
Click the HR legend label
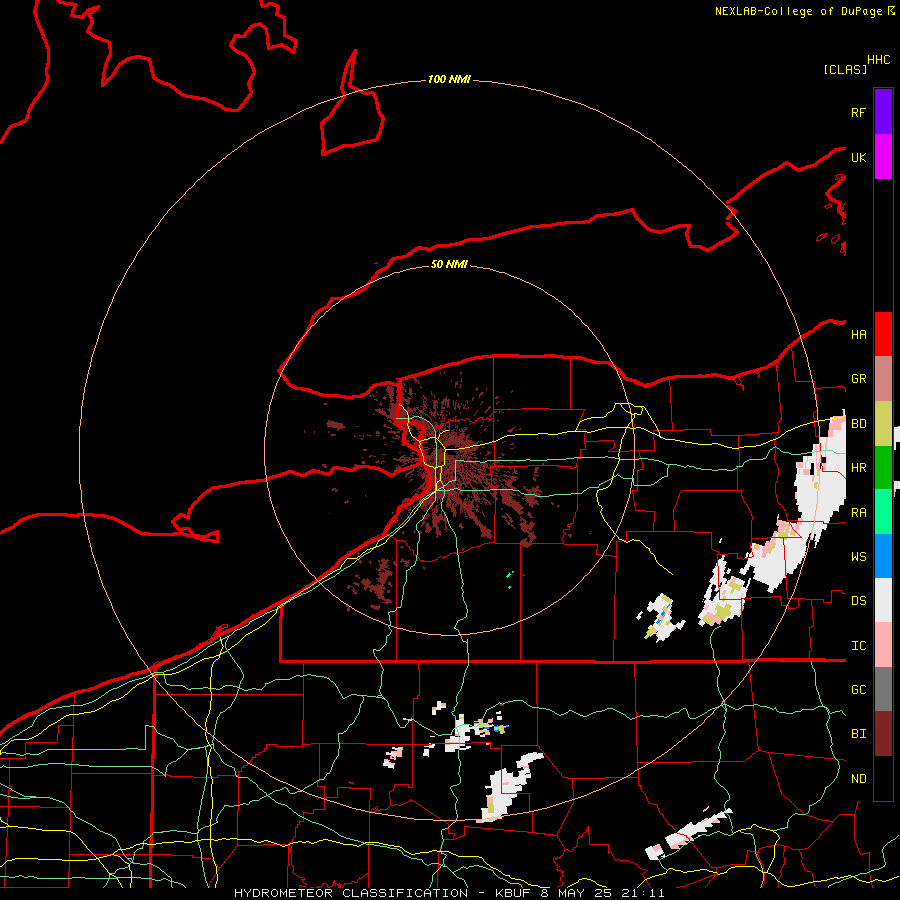pos(858,468)
